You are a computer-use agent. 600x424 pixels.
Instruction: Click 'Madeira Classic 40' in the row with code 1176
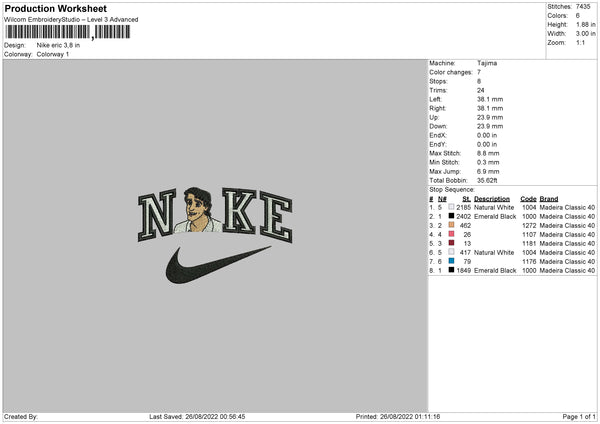pos(567,261)
